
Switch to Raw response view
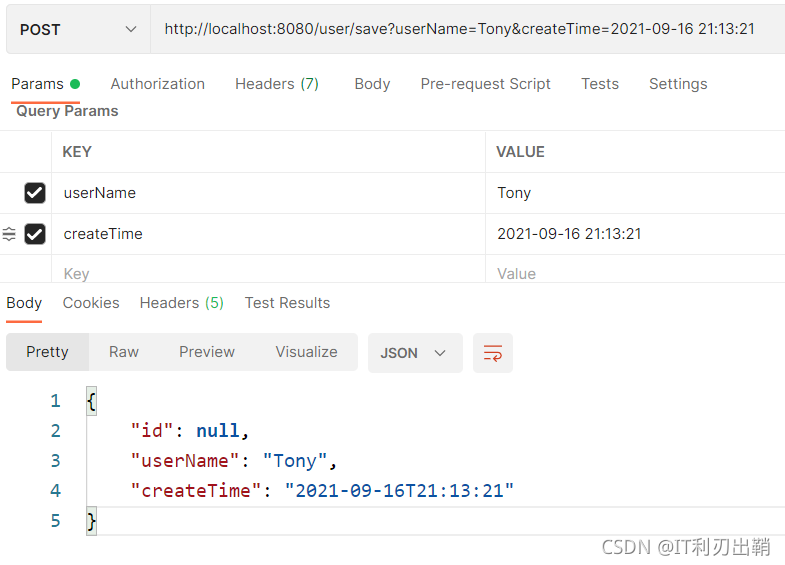coord(124,352)
